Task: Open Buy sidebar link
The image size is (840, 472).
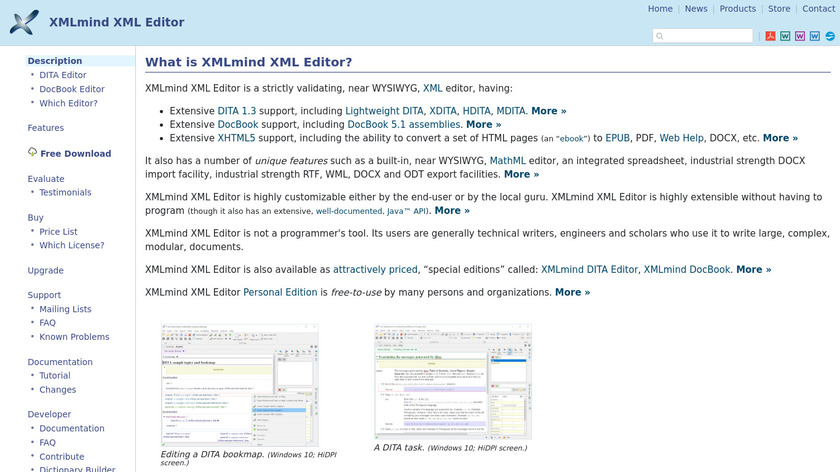Action: (x=35, y=218)
